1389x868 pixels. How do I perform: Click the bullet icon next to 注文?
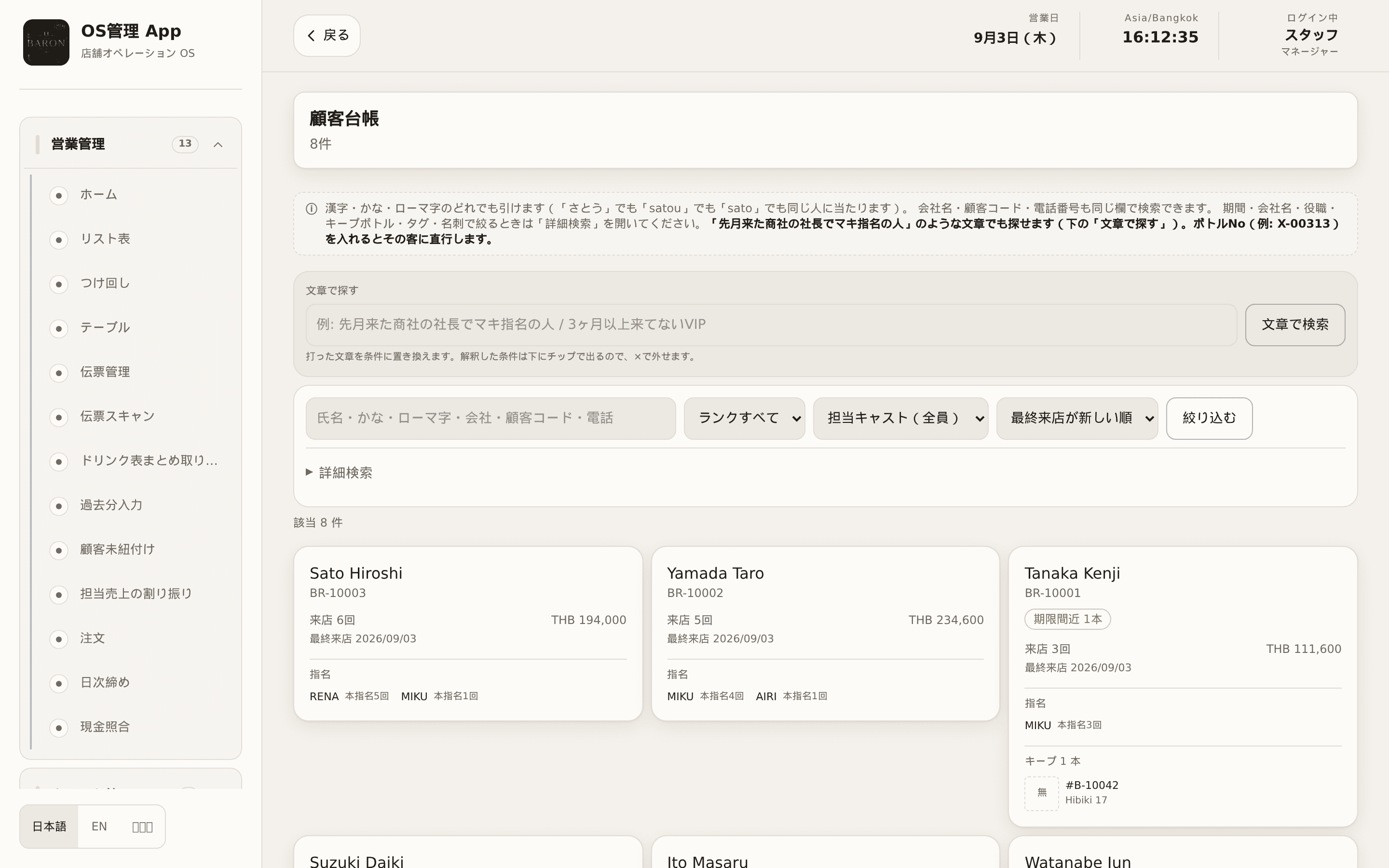point(58,639)
